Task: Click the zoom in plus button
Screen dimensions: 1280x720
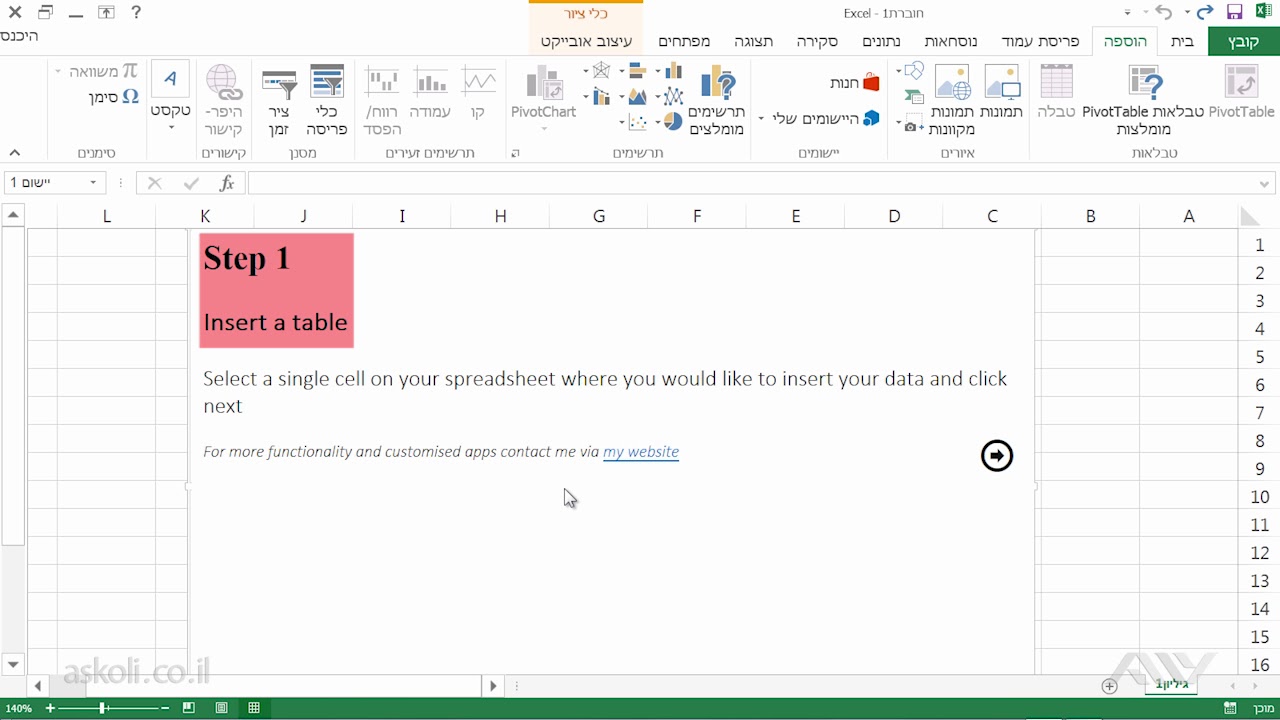Action: [x=50, y=708]
